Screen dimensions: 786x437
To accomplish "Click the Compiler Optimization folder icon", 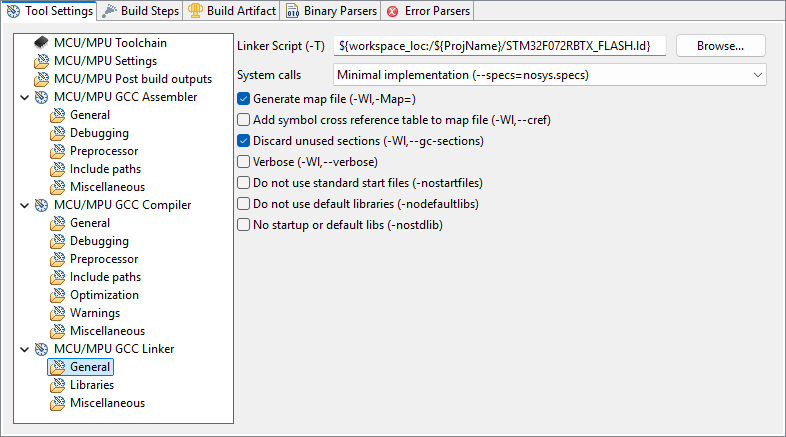I will coord(57,295).
